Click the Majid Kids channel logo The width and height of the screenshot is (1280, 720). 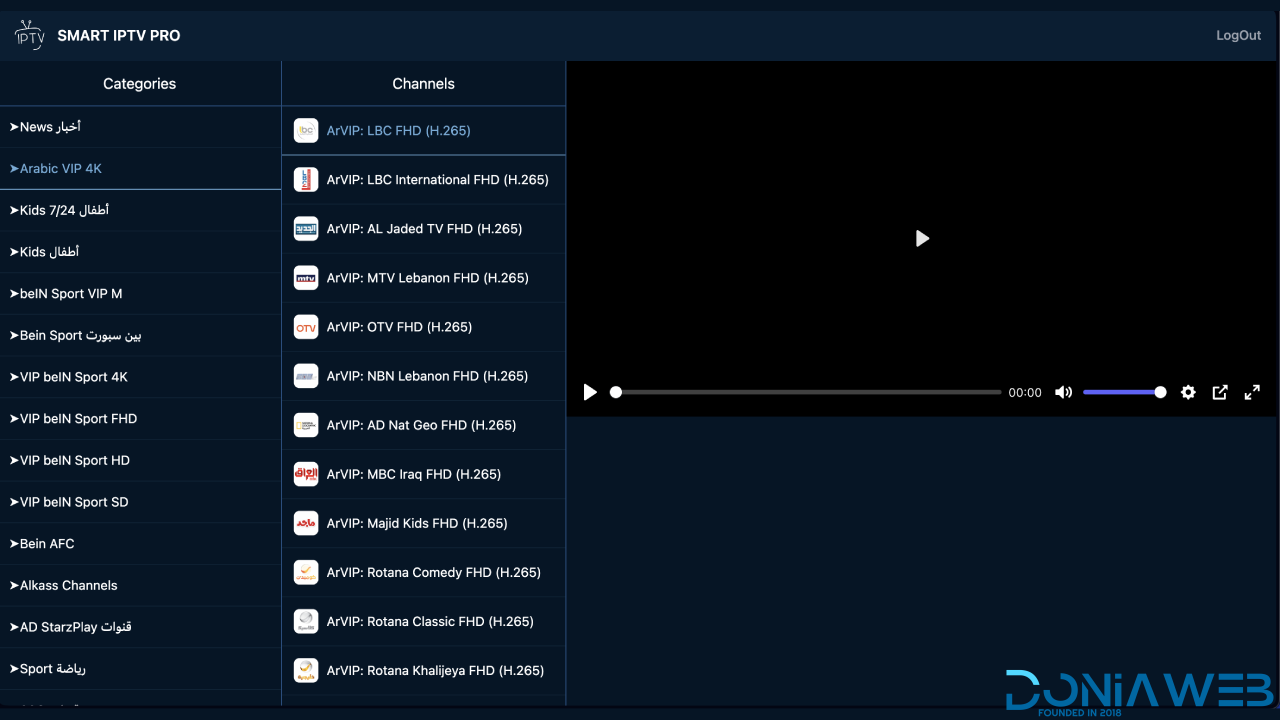pos(306,523)
